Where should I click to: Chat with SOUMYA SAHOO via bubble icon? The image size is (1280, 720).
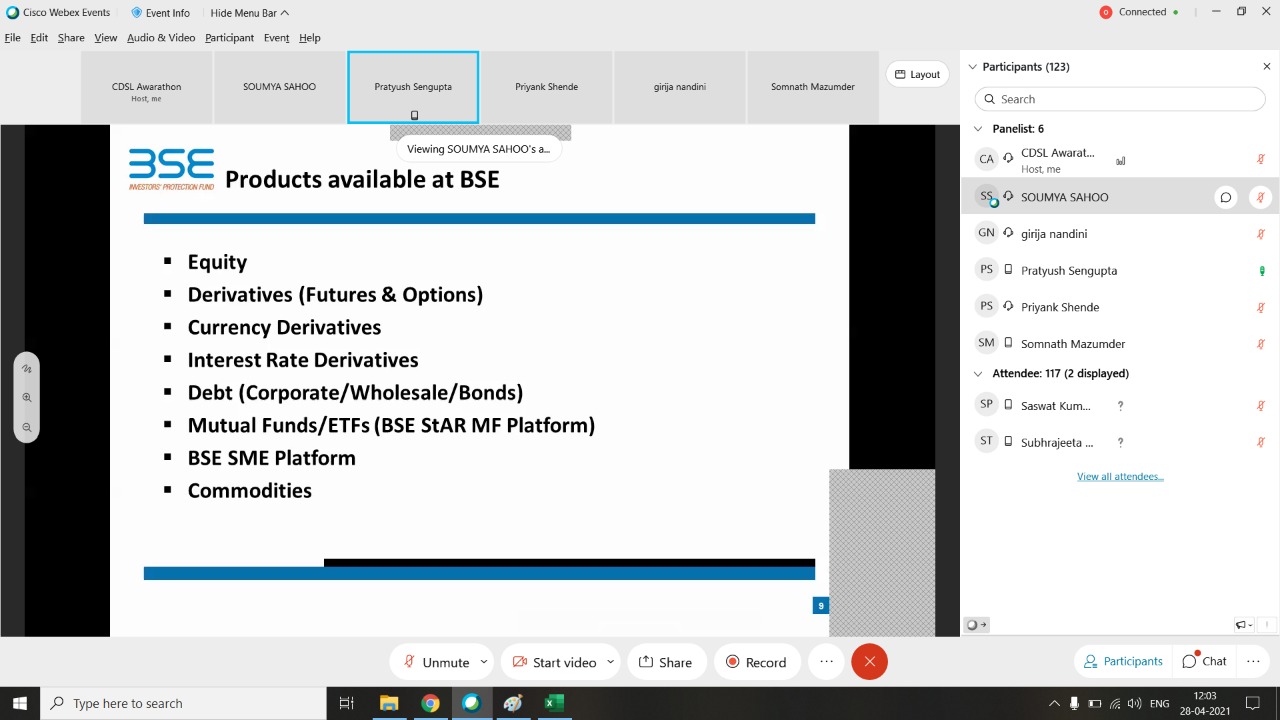(1225, 197)
